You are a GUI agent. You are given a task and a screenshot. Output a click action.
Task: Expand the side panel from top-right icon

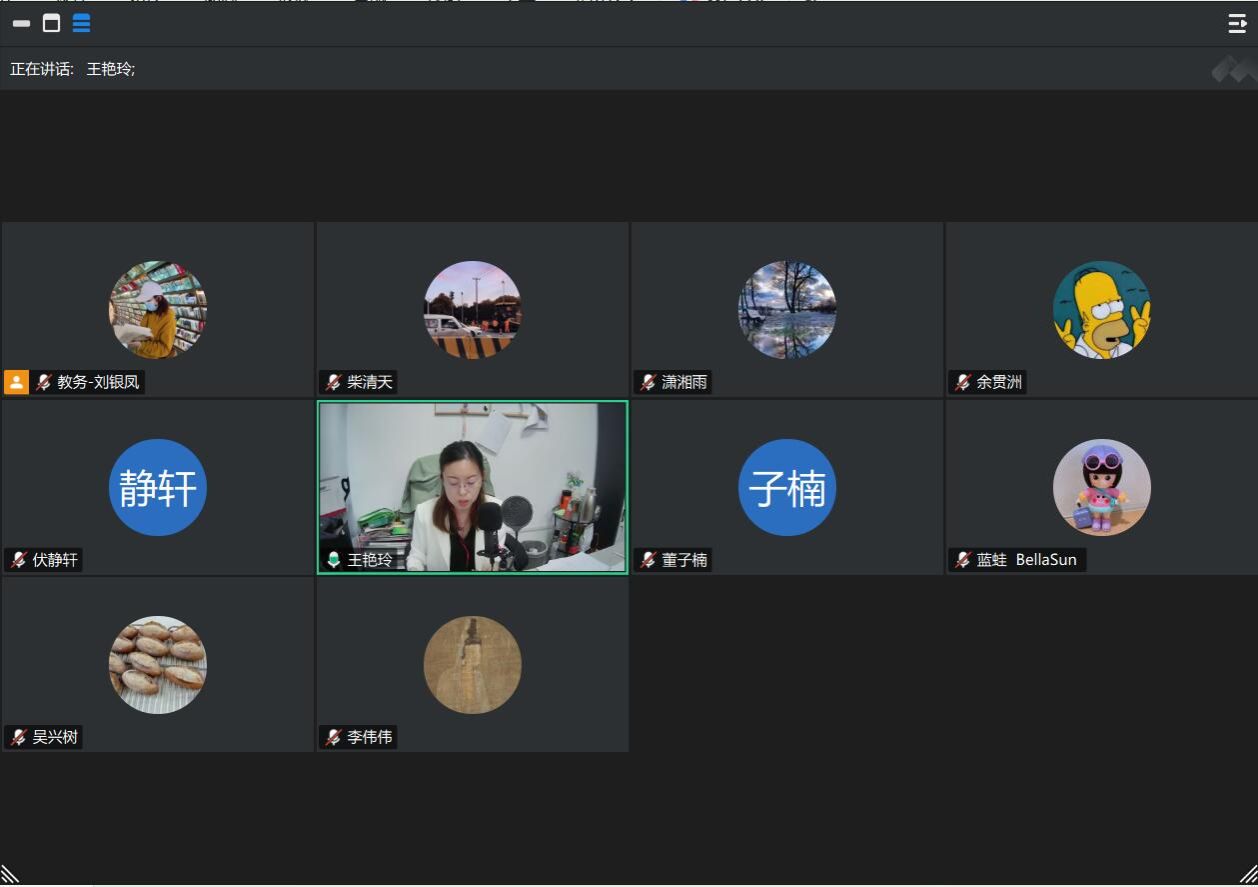pos(1237,24)
